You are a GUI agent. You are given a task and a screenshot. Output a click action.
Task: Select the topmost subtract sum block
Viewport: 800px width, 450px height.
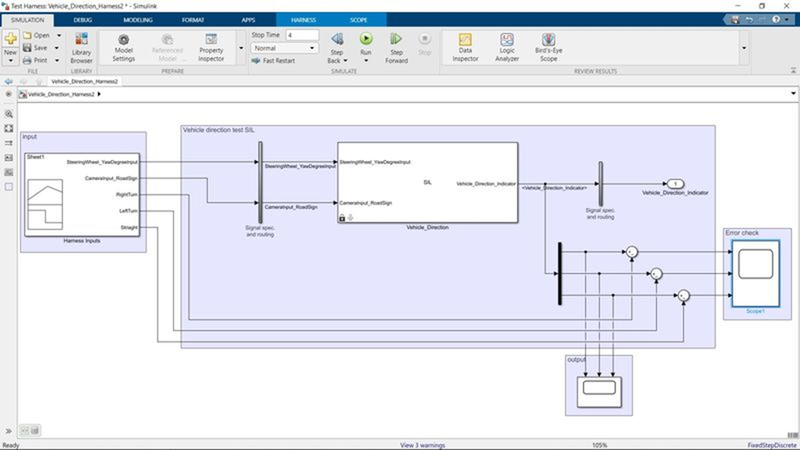click(632, 252)
